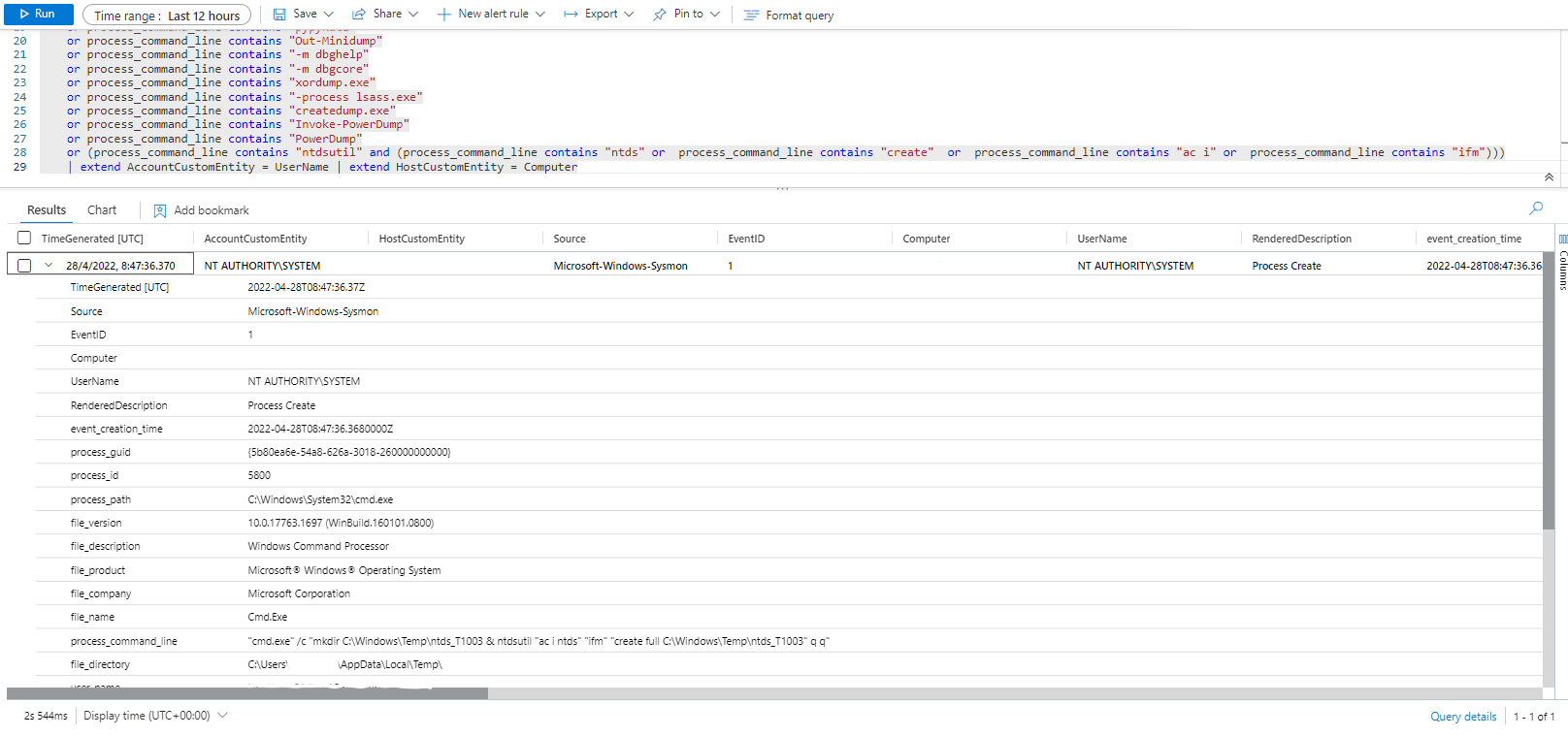The width and height of the screenshot is (1568, 737).
Task: Change the Time range Last 12 hours
Action: [x=167, y=16]
